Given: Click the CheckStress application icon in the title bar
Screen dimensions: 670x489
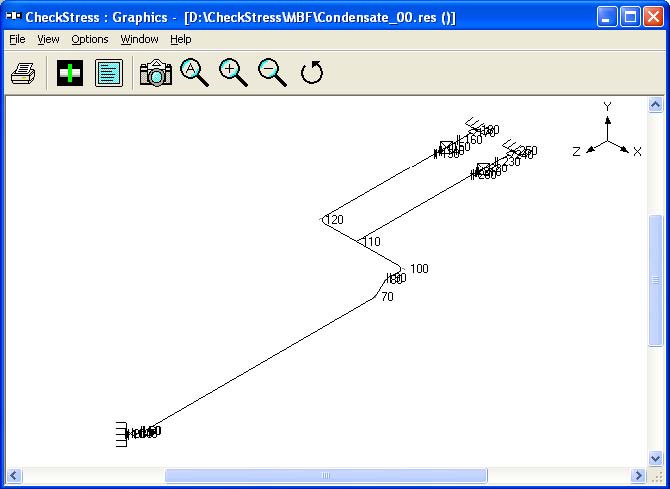Looking at the screenshot, I should [13, 17].
